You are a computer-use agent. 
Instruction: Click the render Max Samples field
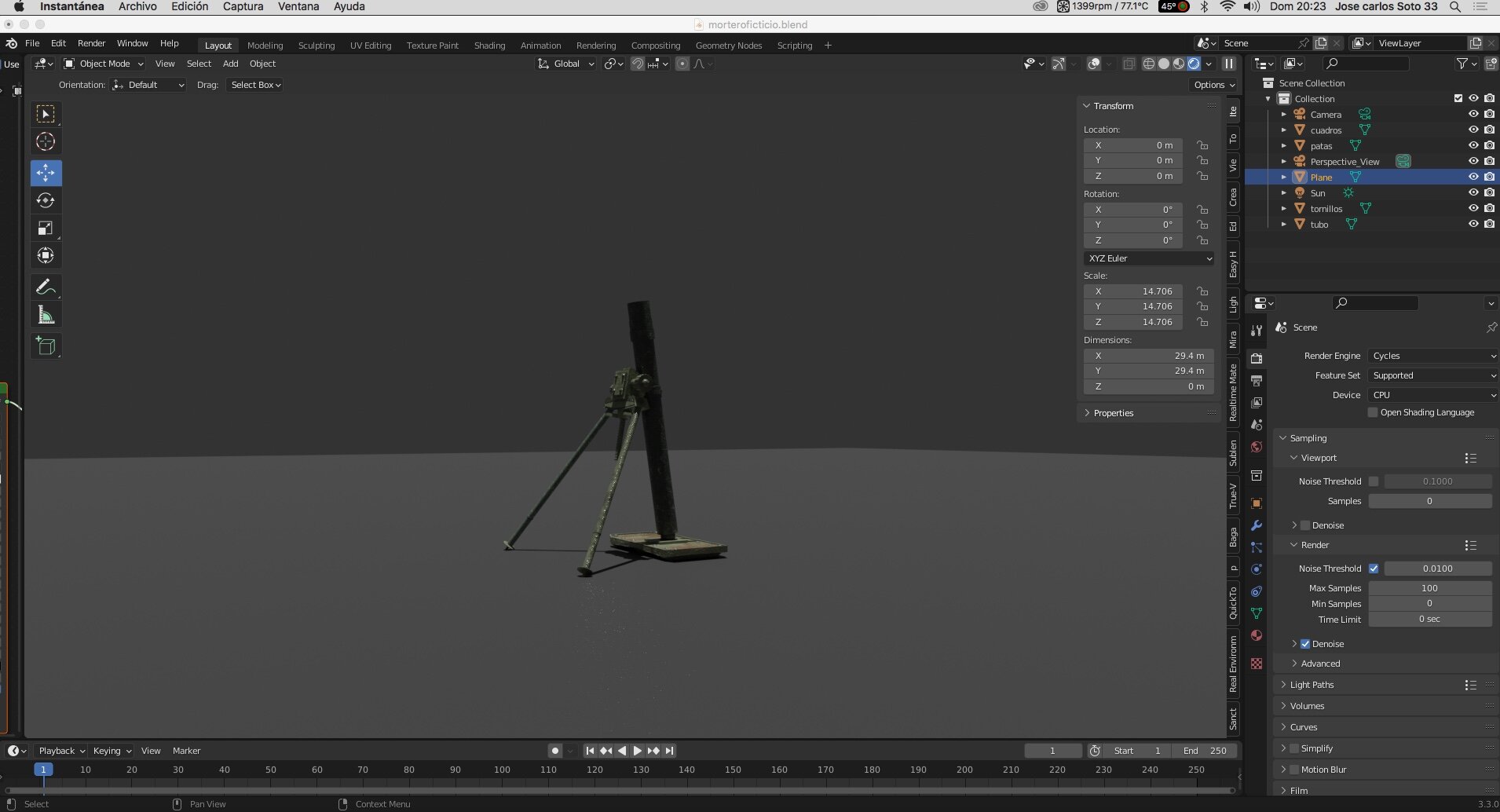(x=1429, y=588)
